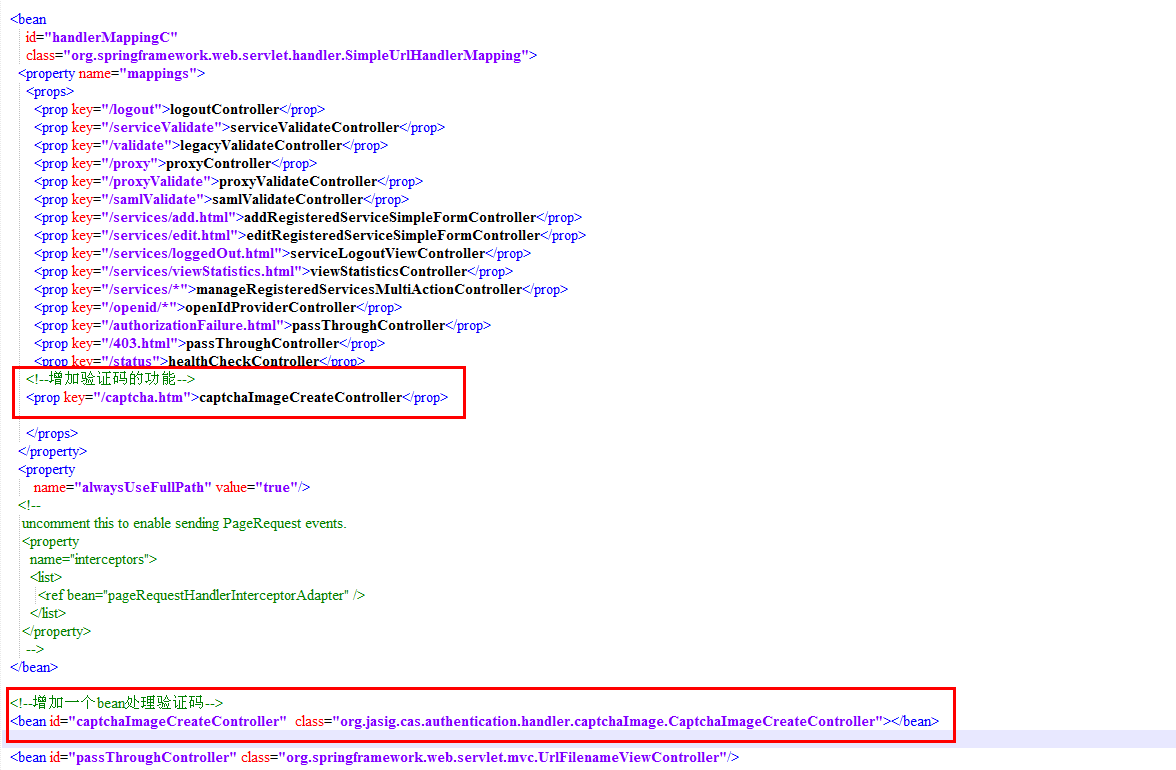Click the "/services/loggedOut.html" key value
1176x770 pixels.
(193, 253)
